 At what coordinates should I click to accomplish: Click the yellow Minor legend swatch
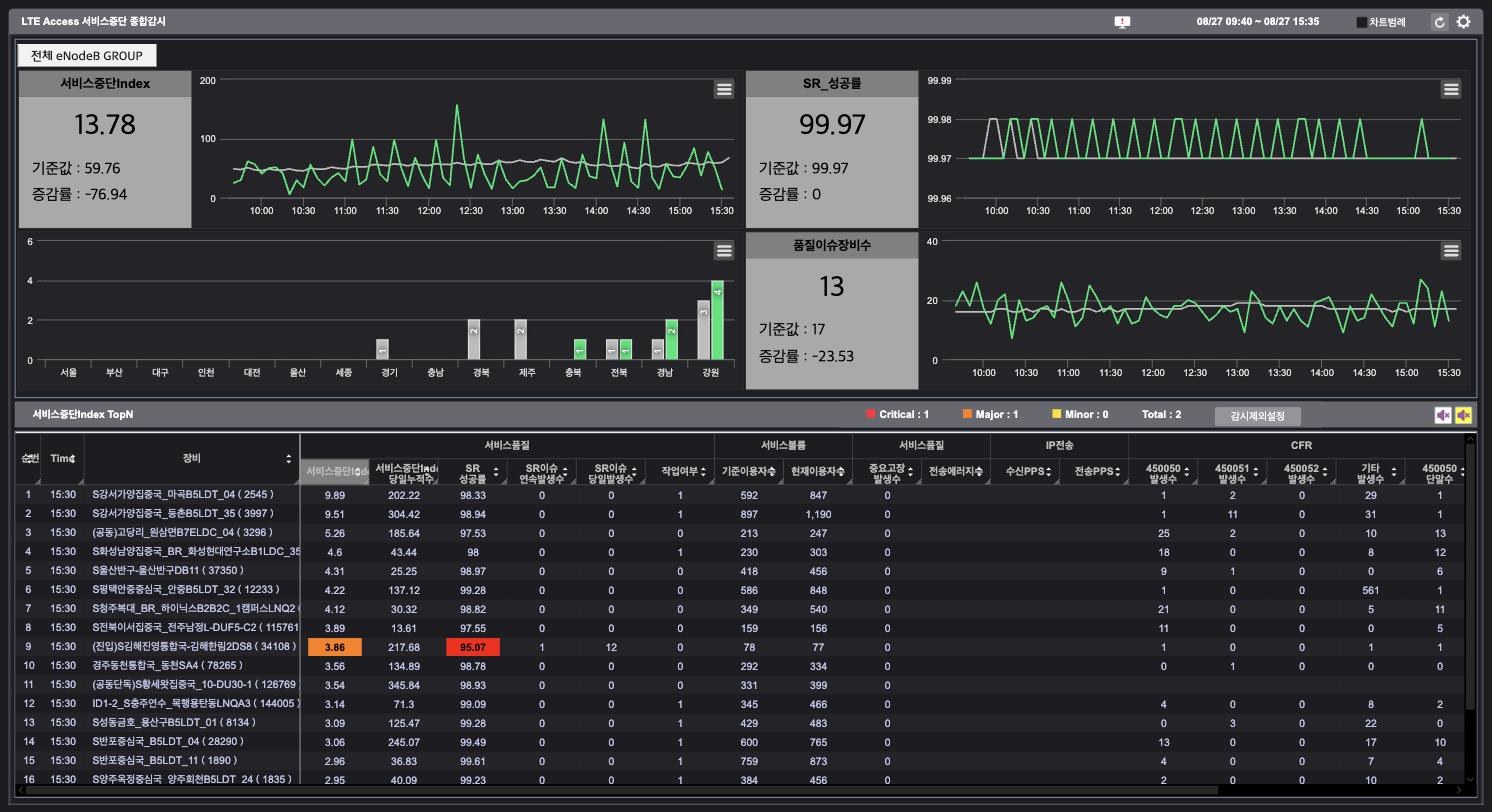pos(1056,414)
